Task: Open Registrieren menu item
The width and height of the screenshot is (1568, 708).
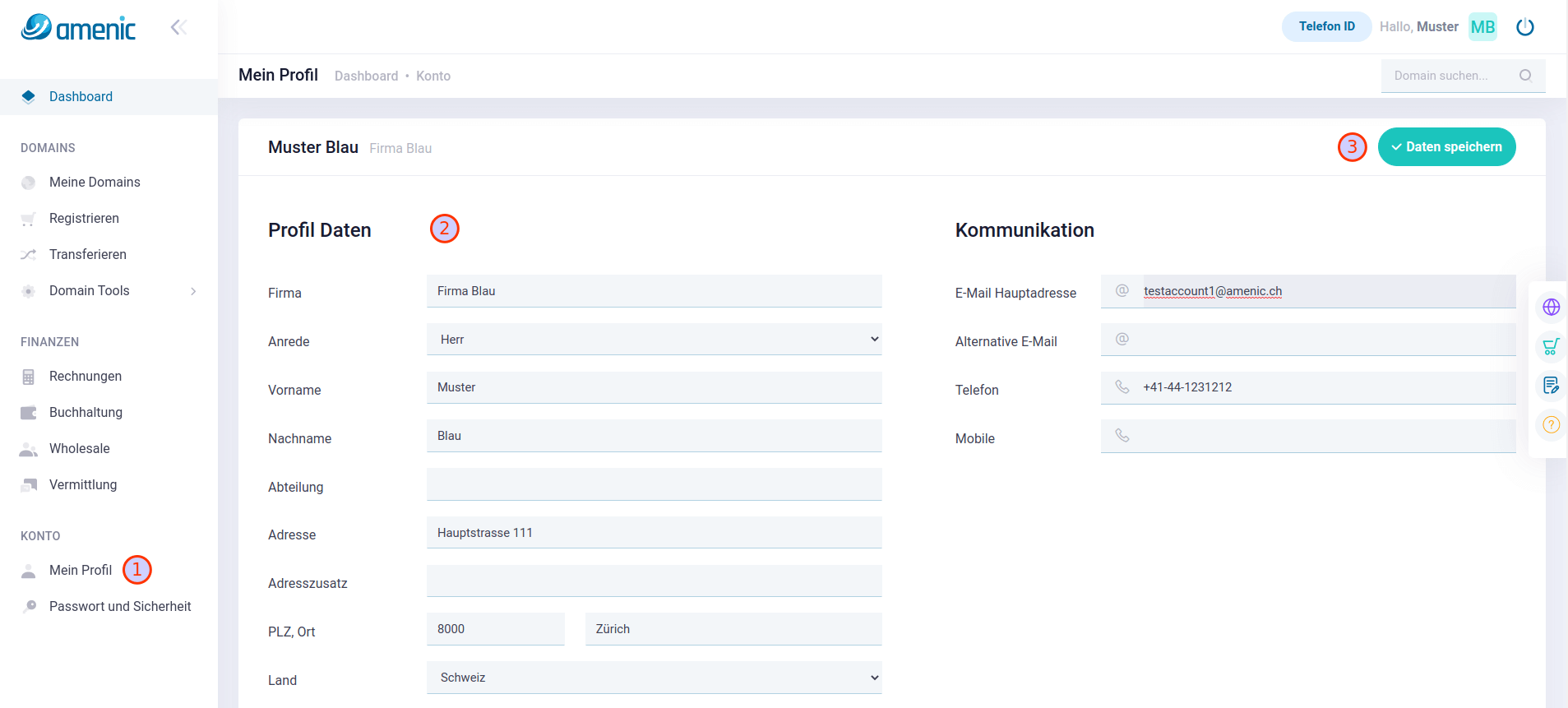Action: 84,218
